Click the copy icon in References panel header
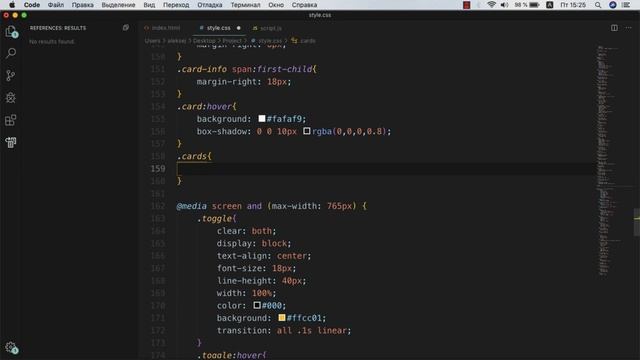Viewport: 640px width, 360px height. (x=126, y=28)
